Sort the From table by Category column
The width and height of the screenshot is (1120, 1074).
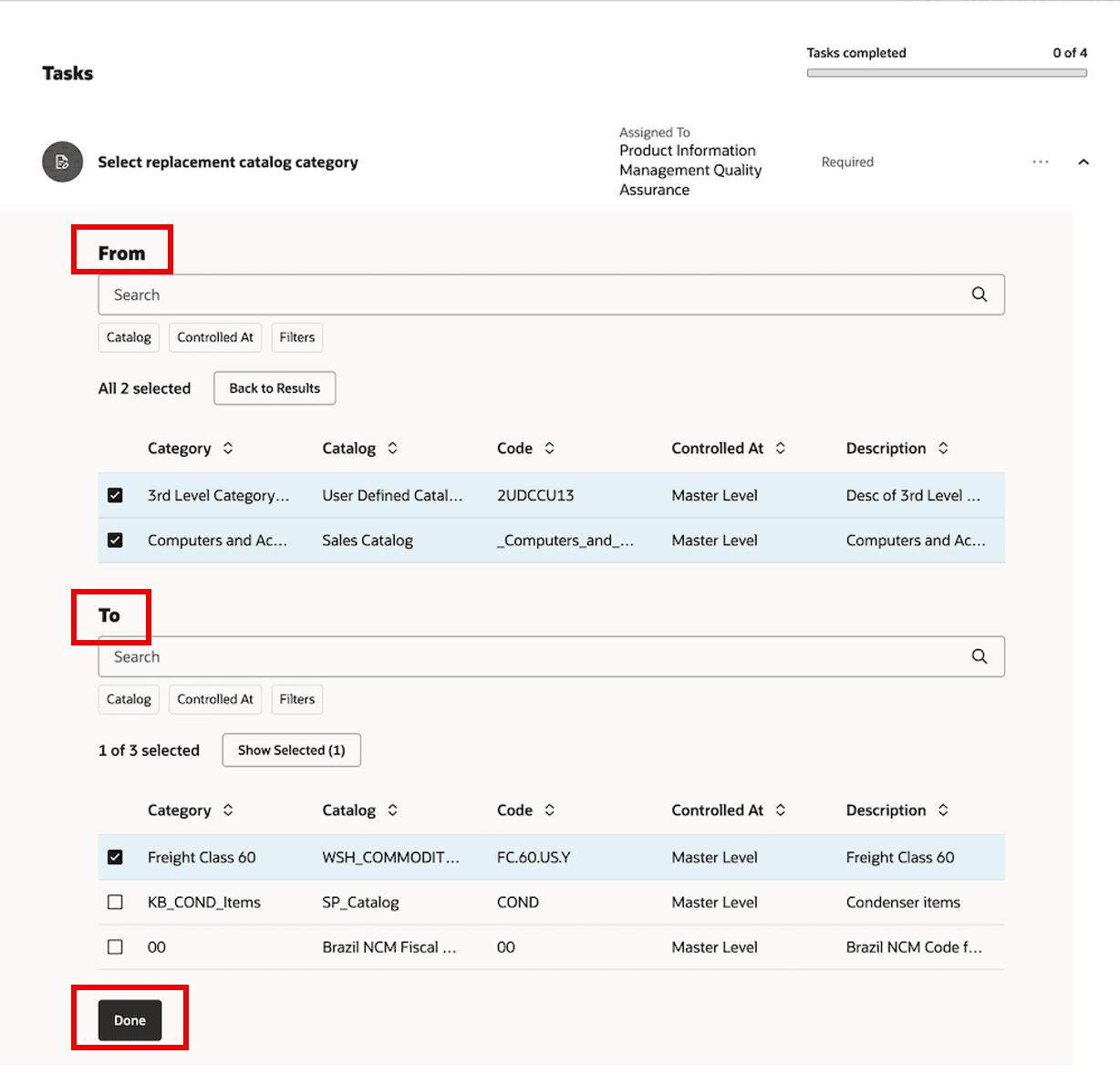click(228, 448)
